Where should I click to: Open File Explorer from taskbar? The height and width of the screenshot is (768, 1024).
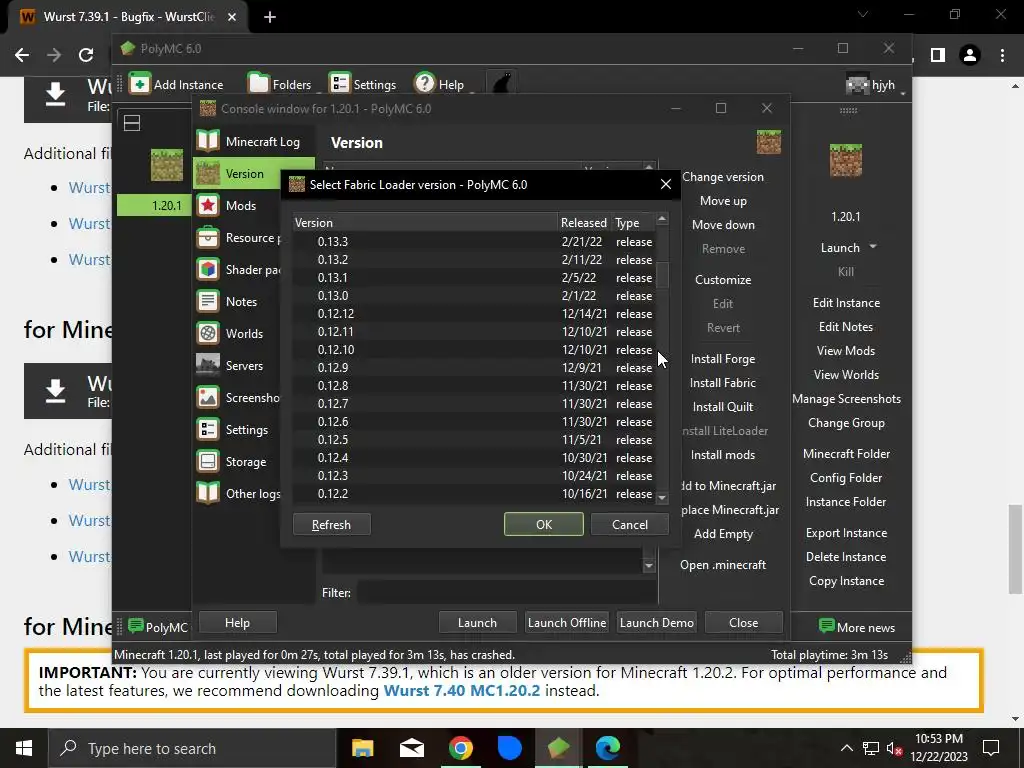pyautogui.click(x=362, y=748)
